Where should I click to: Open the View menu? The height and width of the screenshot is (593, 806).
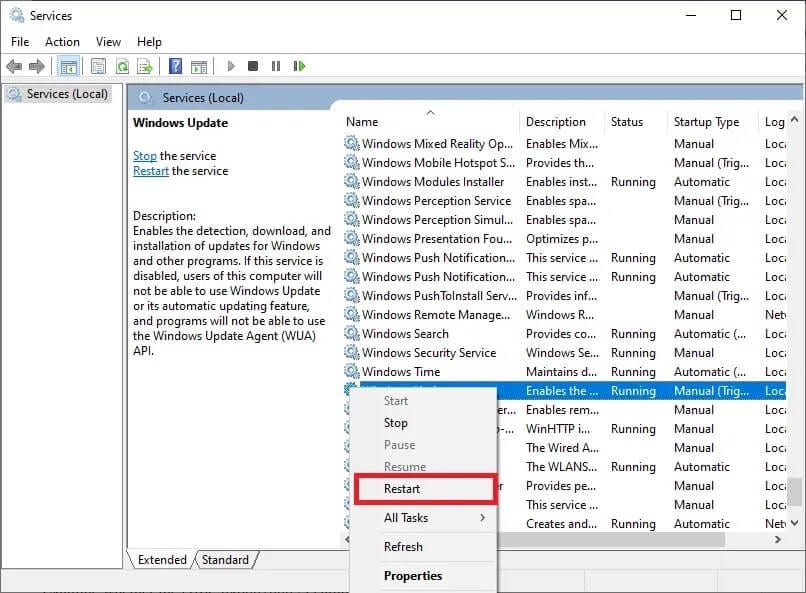108,42
